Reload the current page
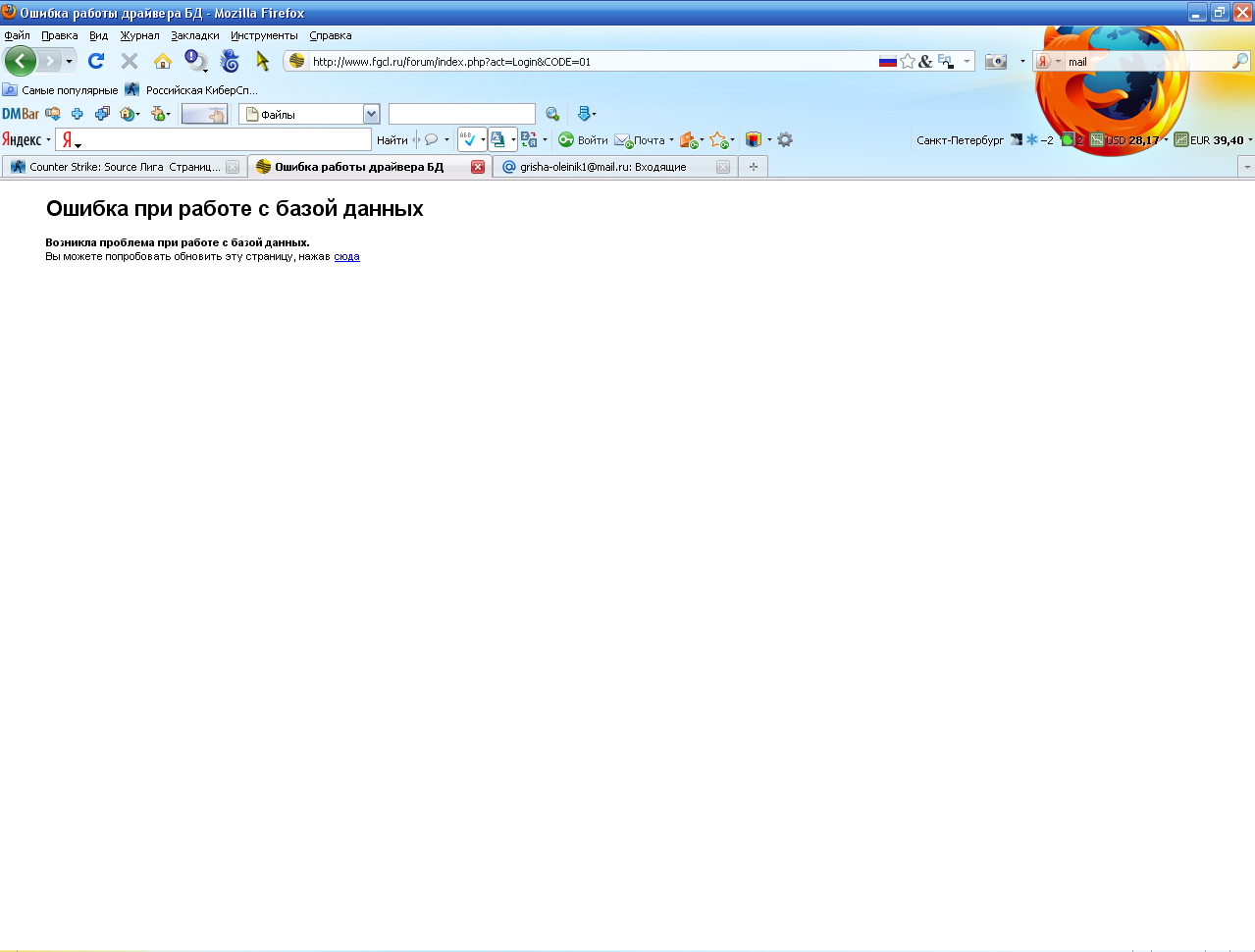 (96, 61)
